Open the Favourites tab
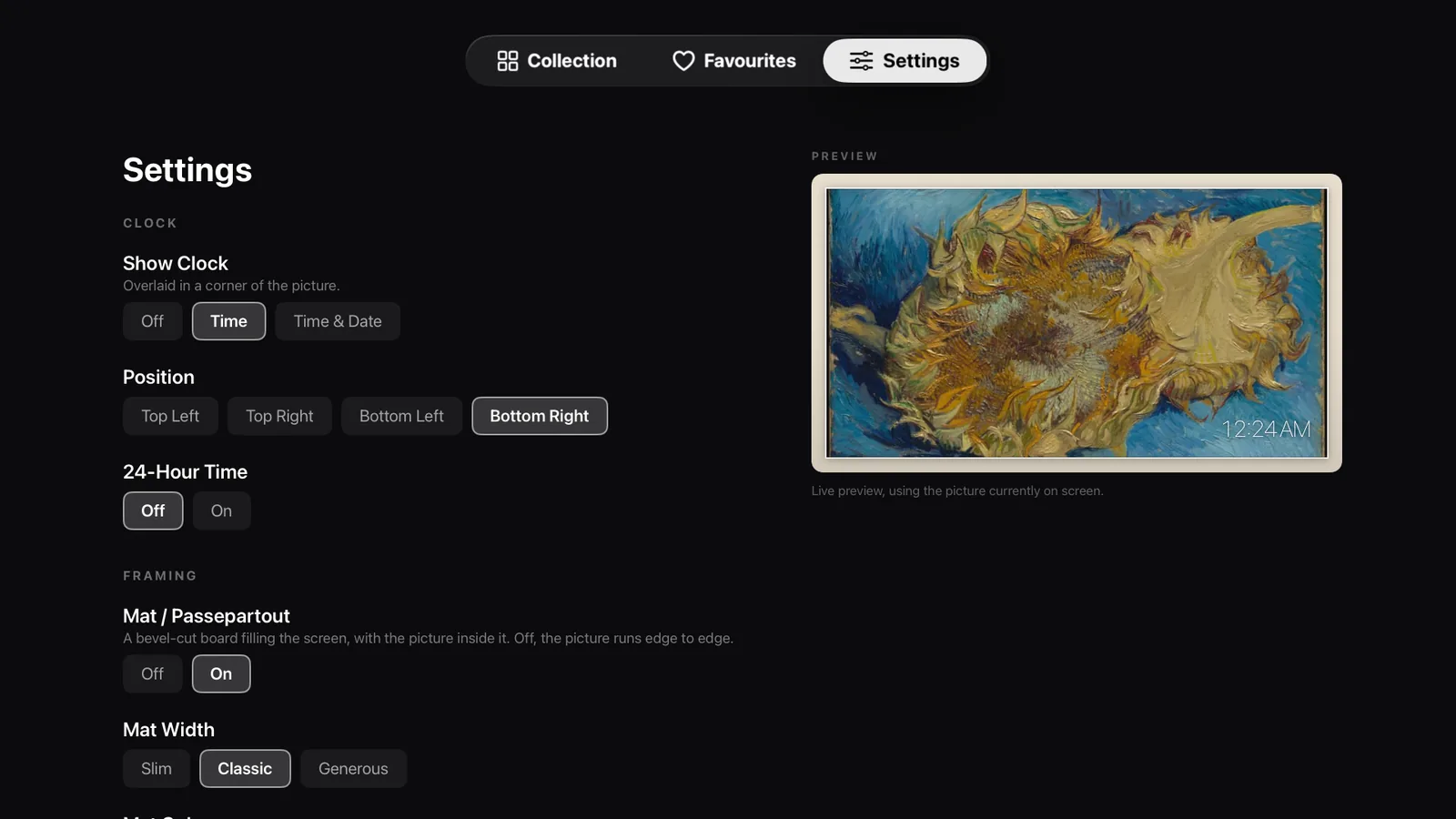 733,61
